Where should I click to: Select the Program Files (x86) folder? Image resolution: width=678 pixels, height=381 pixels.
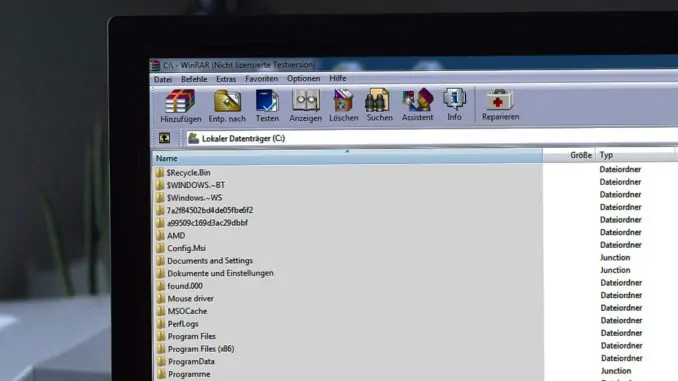[201, 349]
